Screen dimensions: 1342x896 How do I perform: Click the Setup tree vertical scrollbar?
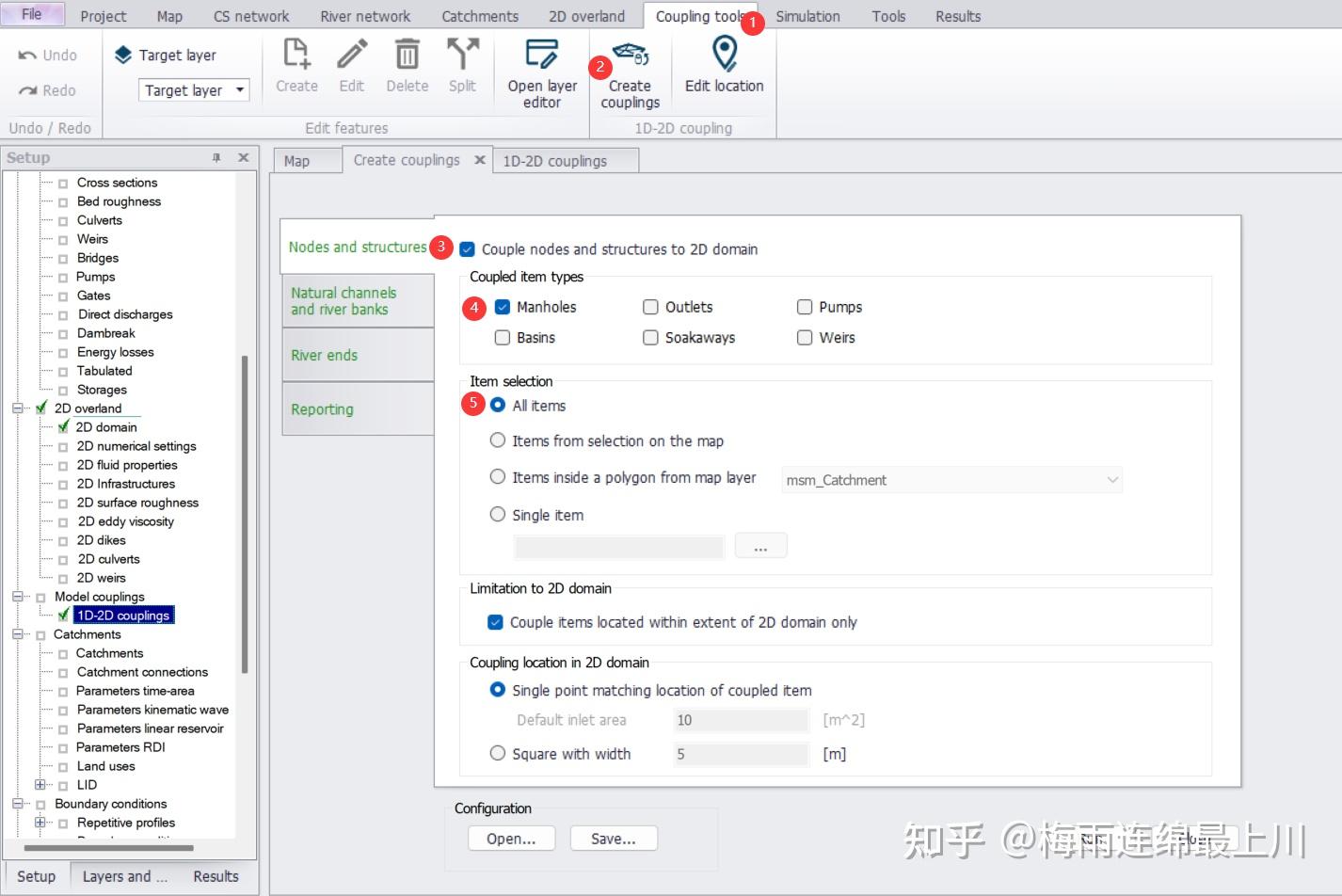point(245,514)
